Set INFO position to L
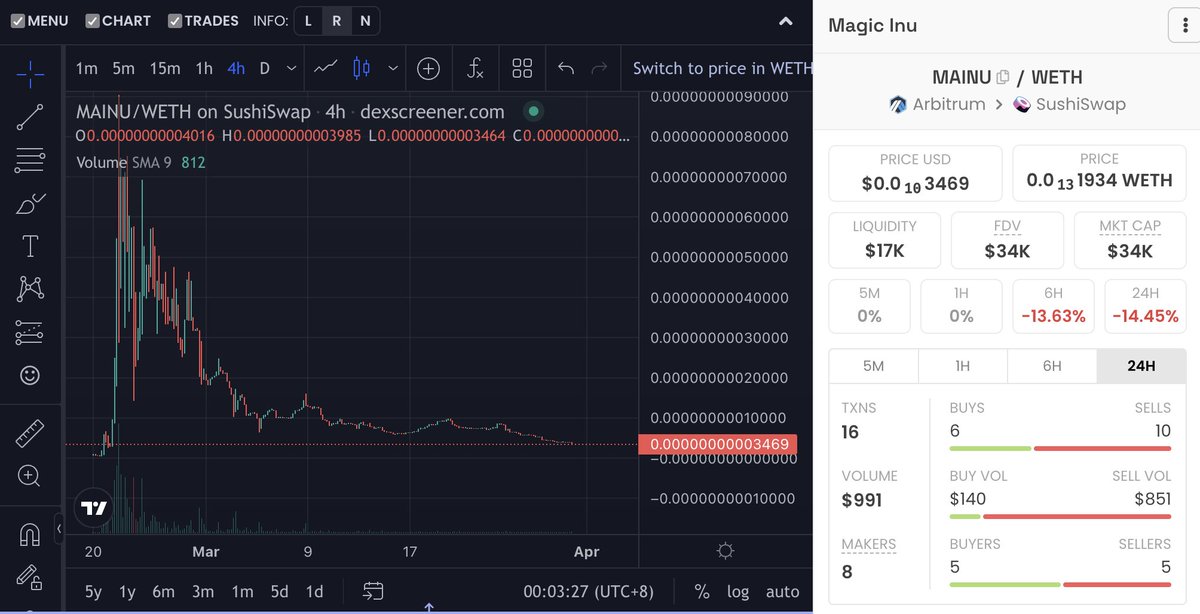This screenshot has height=614, width=1200. click(x=308, y=20)
